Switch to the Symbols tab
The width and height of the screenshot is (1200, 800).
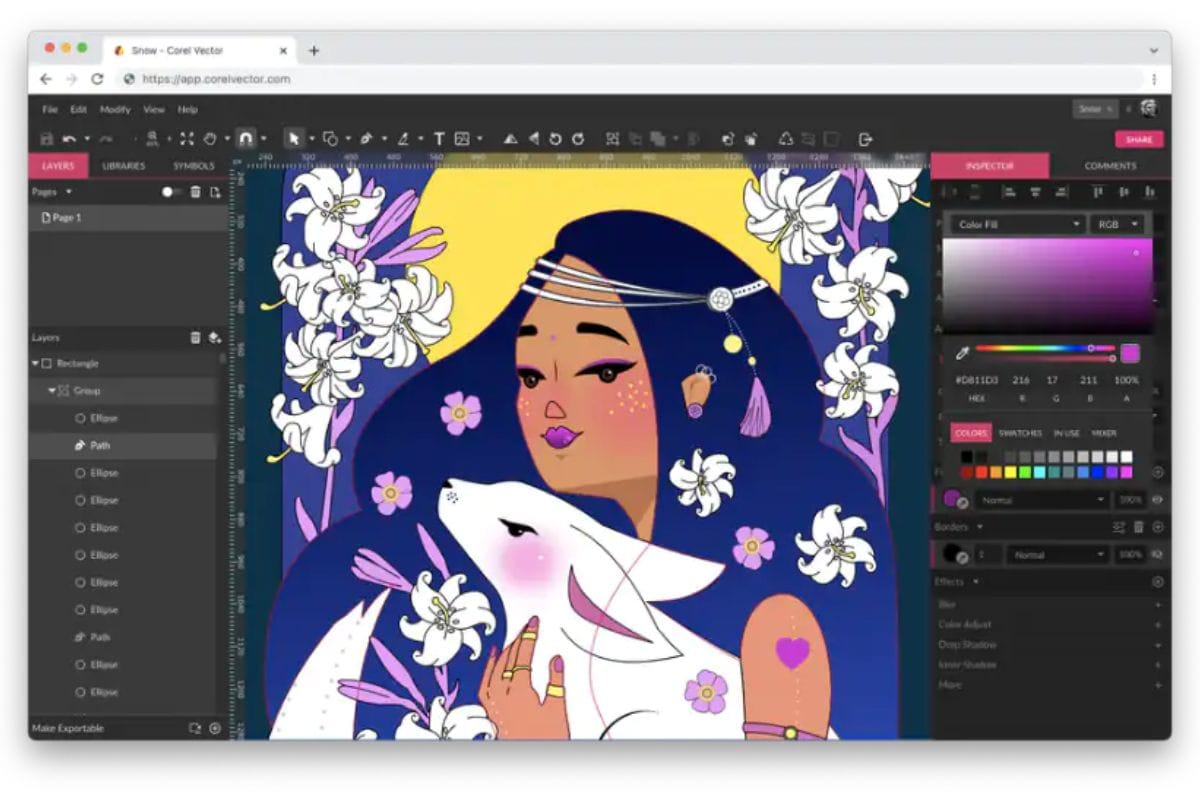coord(194,166)
